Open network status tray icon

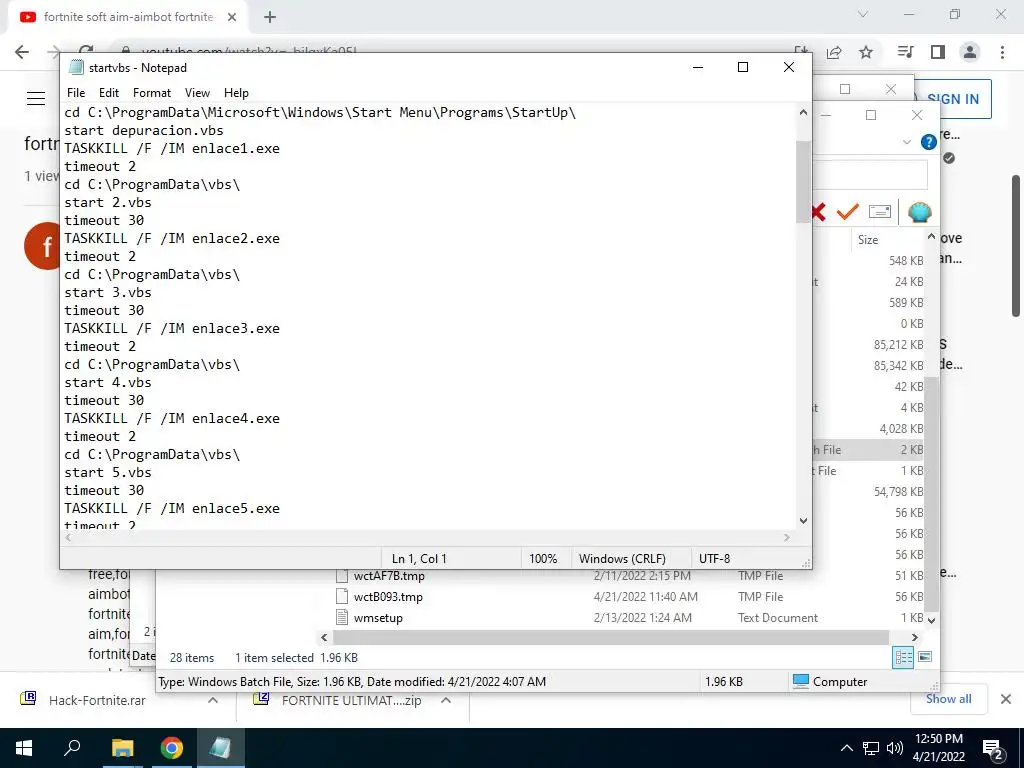coord(871,748)
